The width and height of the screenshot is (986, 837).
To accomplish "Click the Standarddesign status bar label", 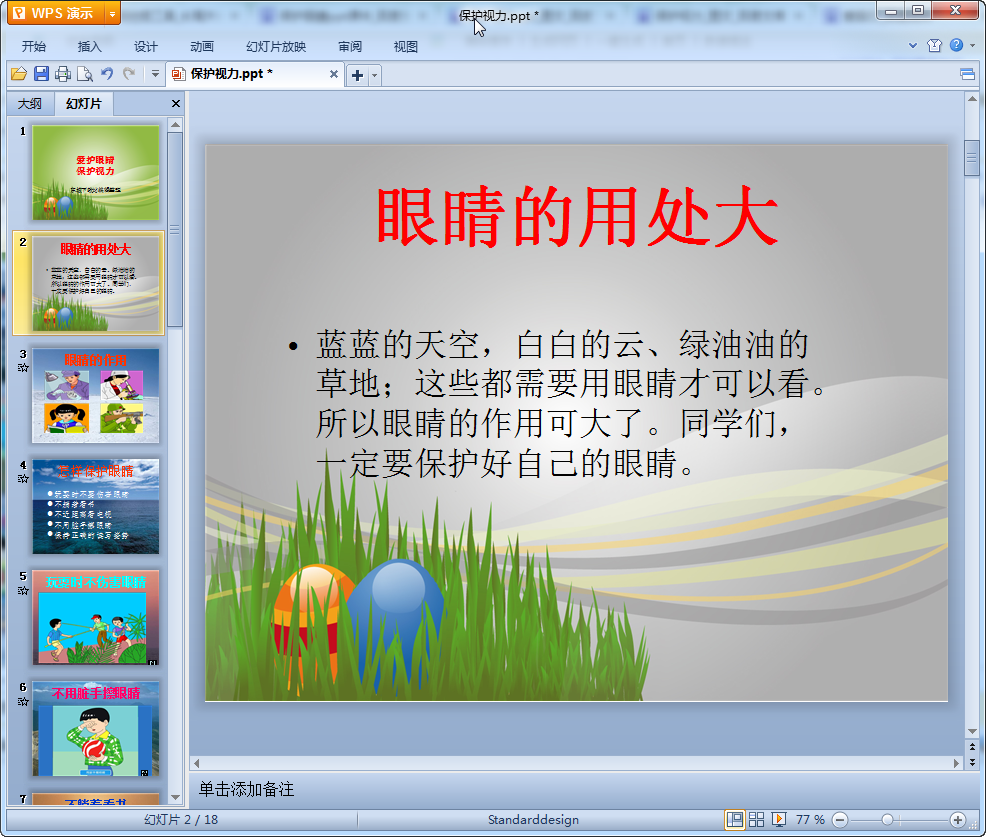I will (x=533, y=819).
